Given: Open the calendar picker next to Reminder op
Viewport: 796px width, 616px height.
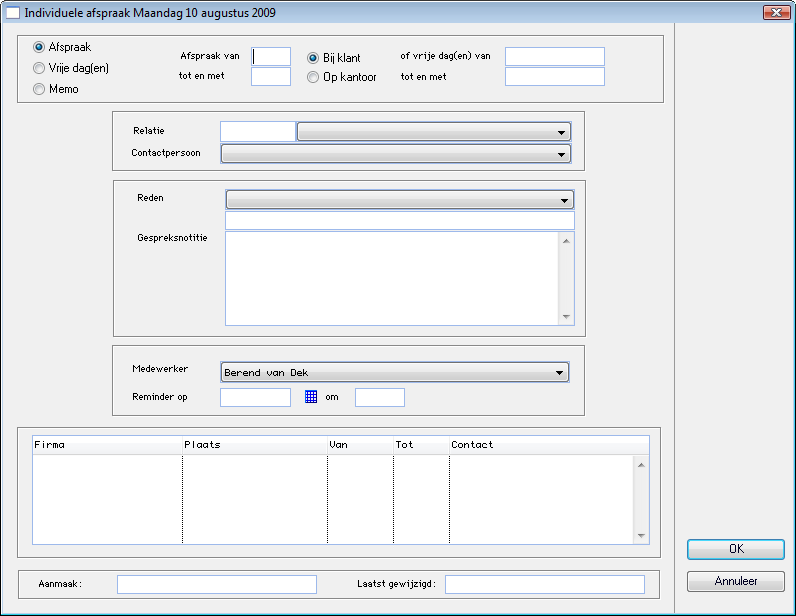Looking at the screenshot, I should pyautogui.click(x=311, y=397).
